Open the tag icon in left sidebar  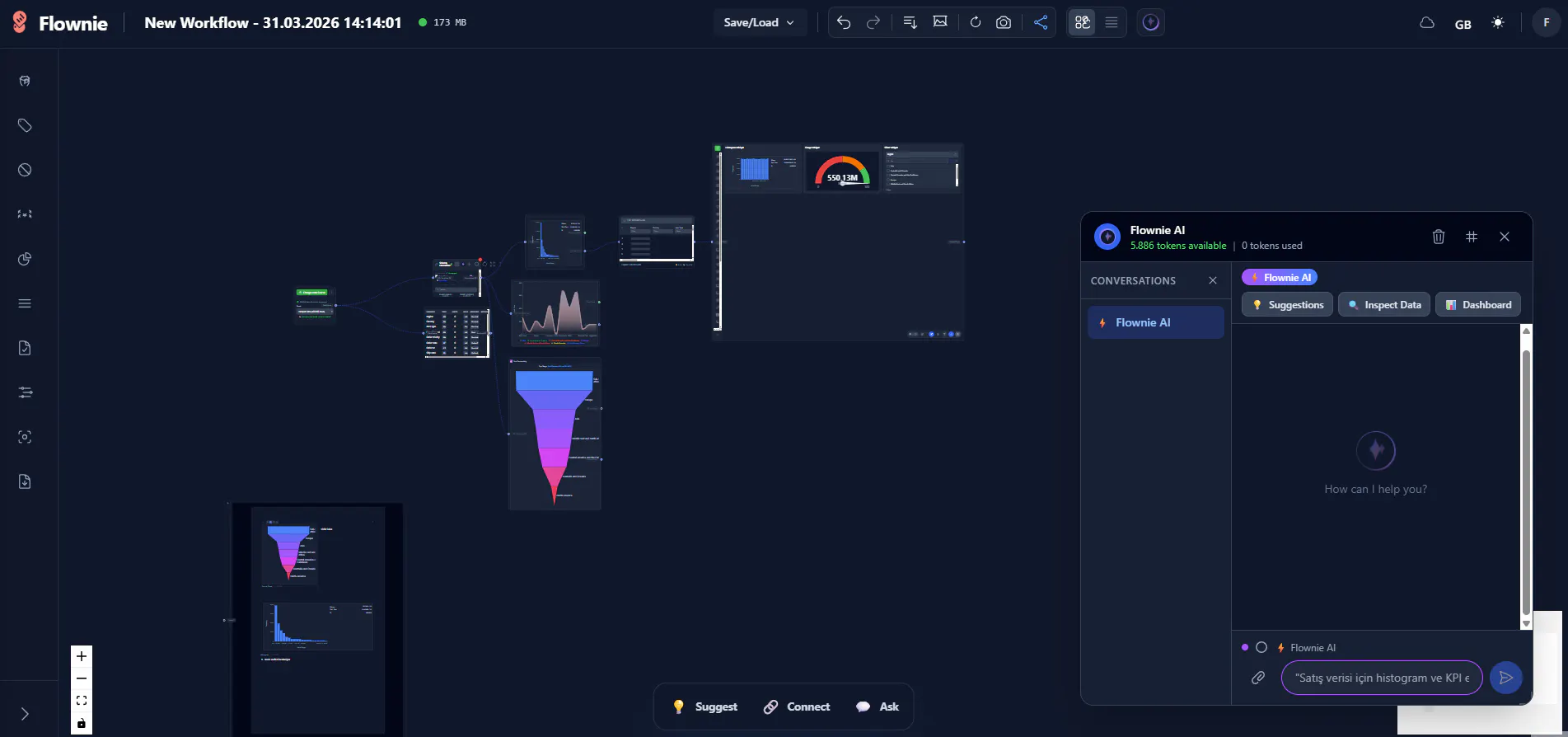25,125
